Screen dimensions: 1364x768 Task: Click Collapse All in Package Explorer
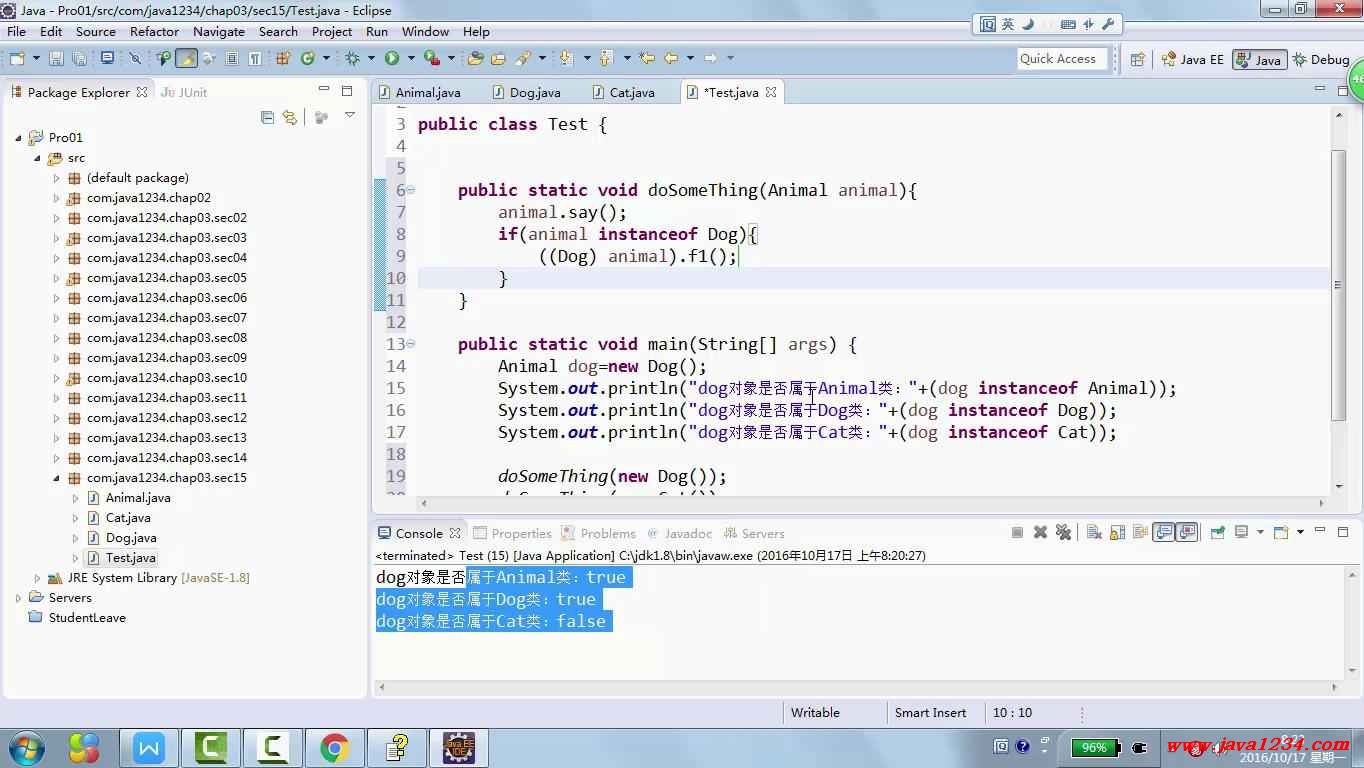pos(267,117)
